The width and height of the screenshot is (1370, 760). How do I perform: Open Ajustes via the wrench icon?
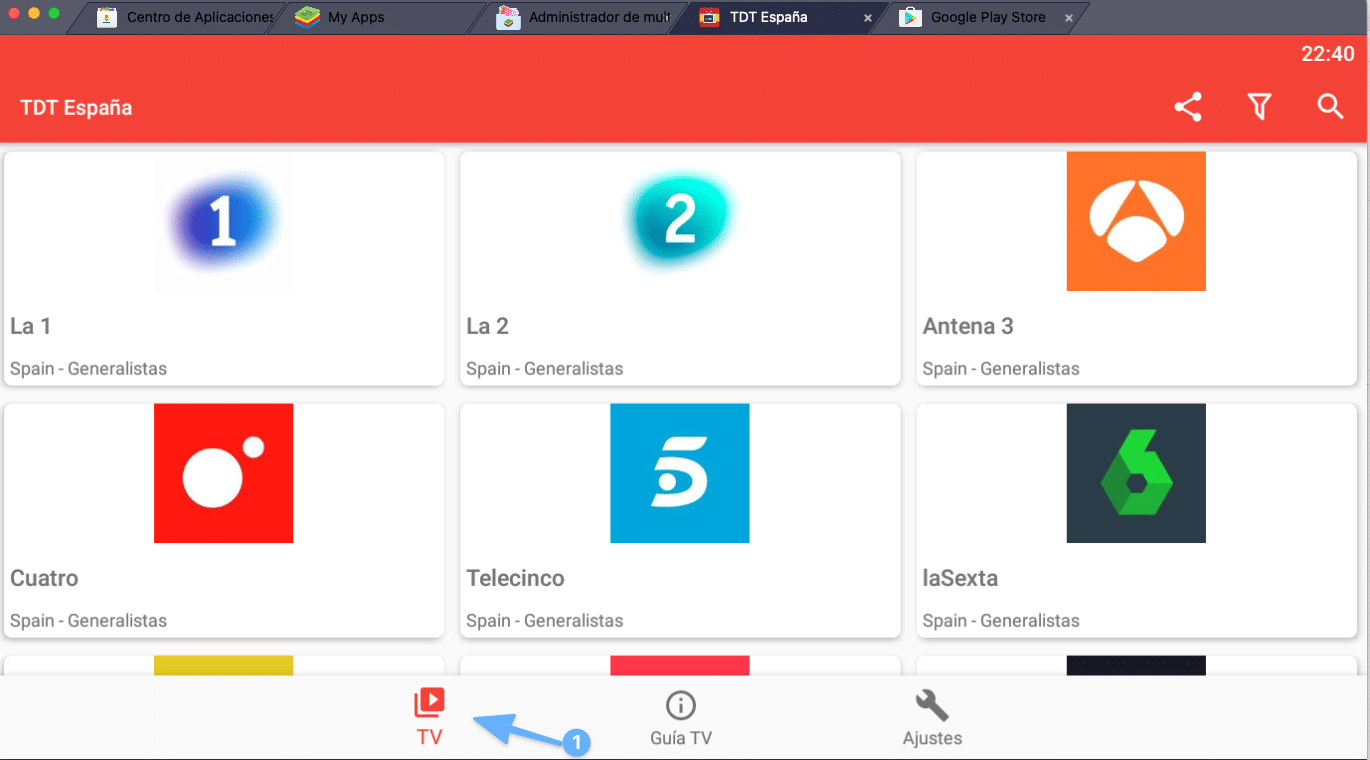point(931,704)
